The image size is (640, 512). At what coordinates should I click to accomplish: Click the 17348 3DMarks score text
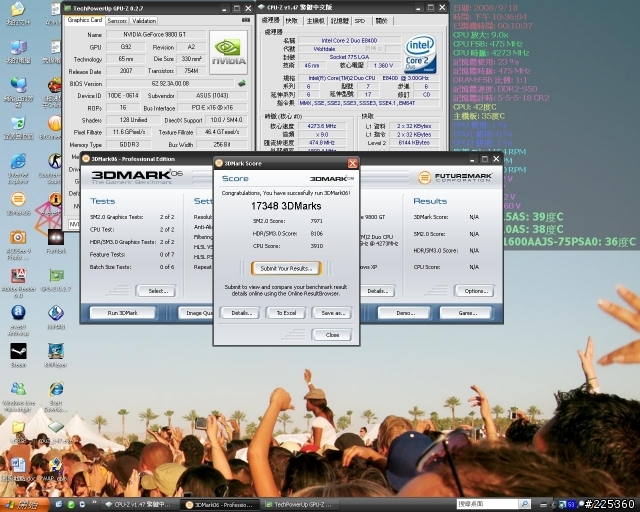point(286,206)
